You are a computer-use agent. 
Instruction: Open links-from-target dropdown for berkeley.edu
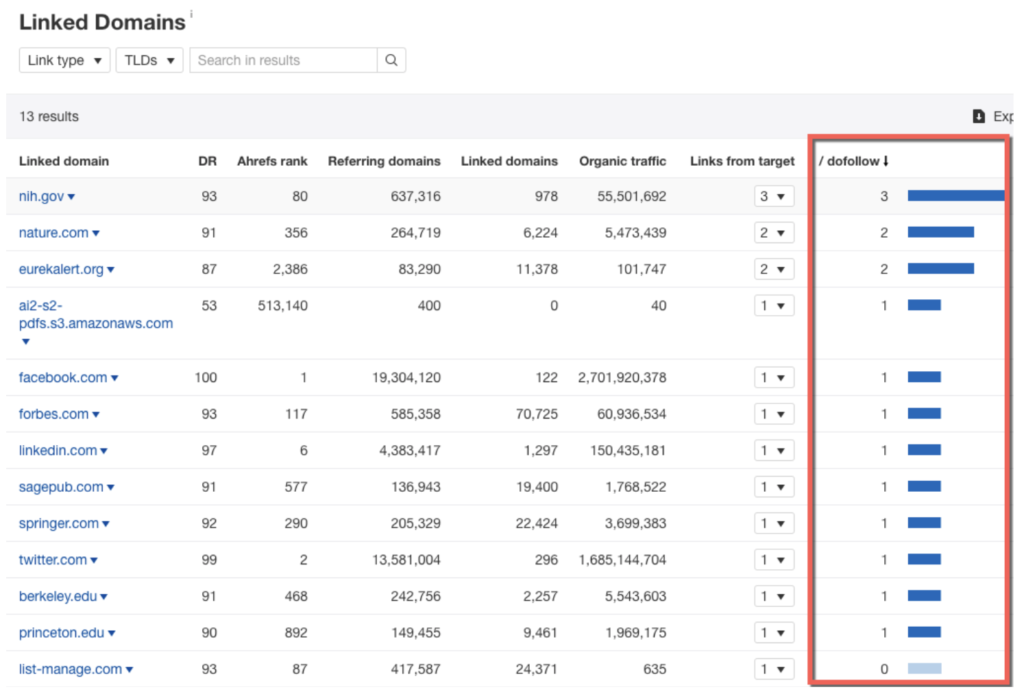774,597
